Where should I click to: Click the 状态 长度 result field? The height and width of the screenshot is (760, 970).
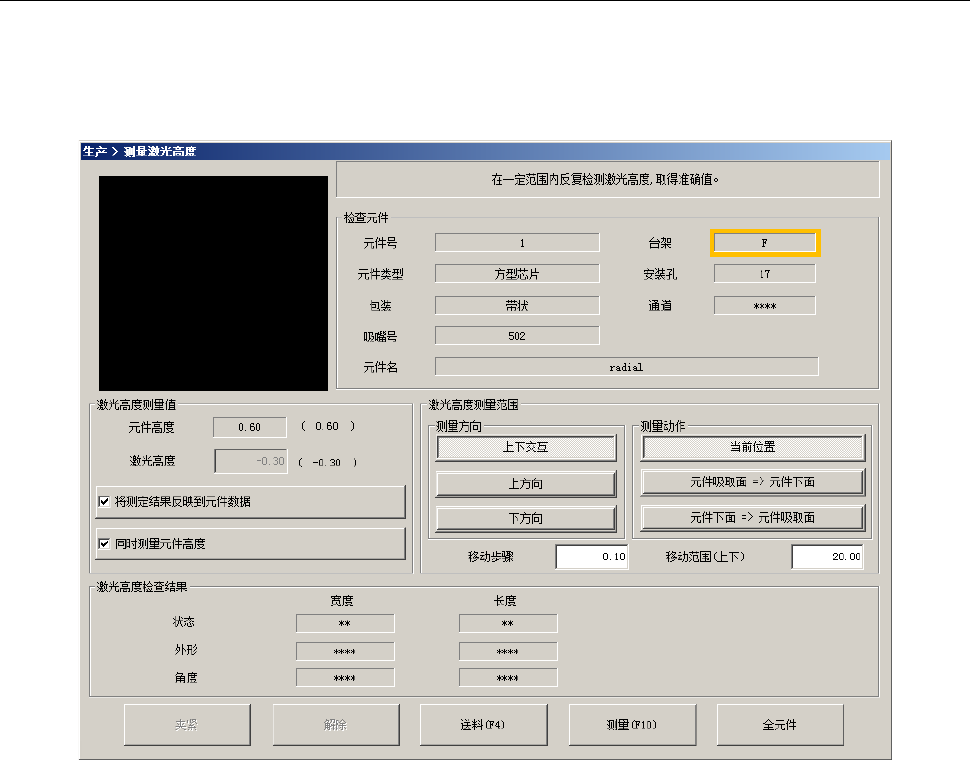(x=508, y=623)
